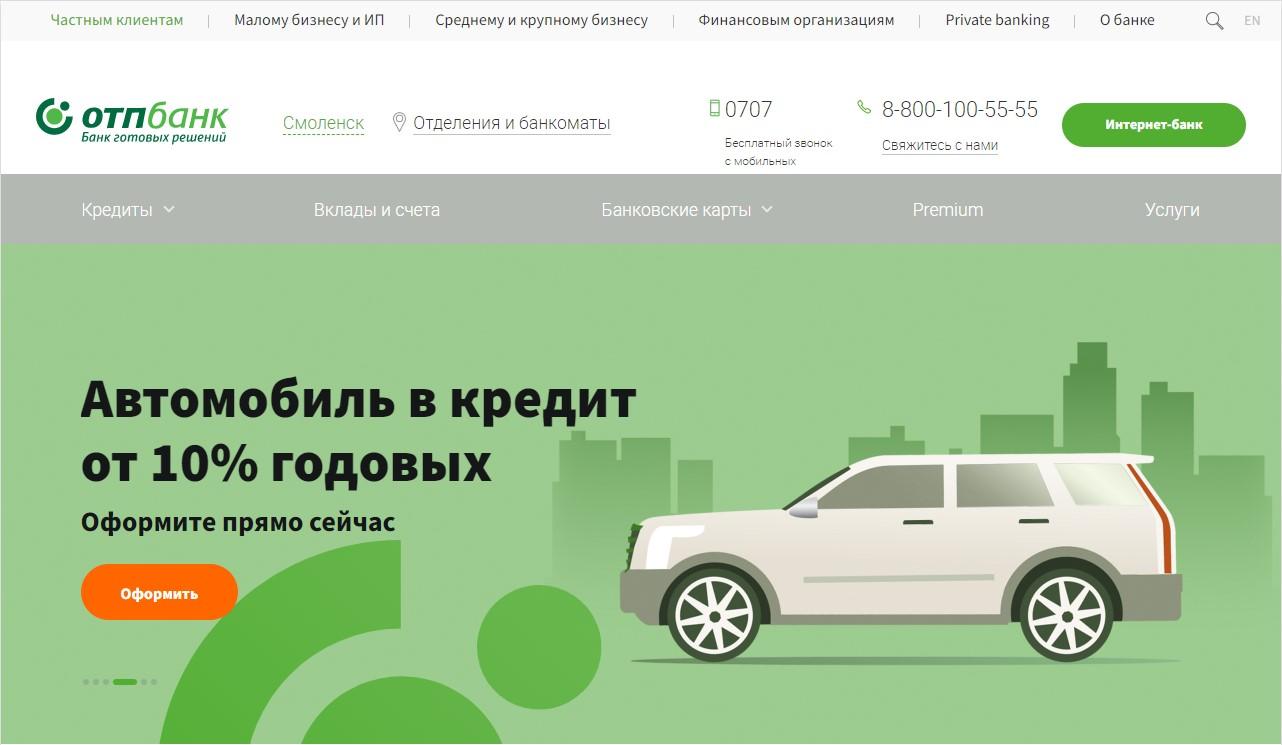The height and width of the screenshot is (745, 1282).
Task: Expand the Кредиты dropdown menu
Action: point(127,210)
